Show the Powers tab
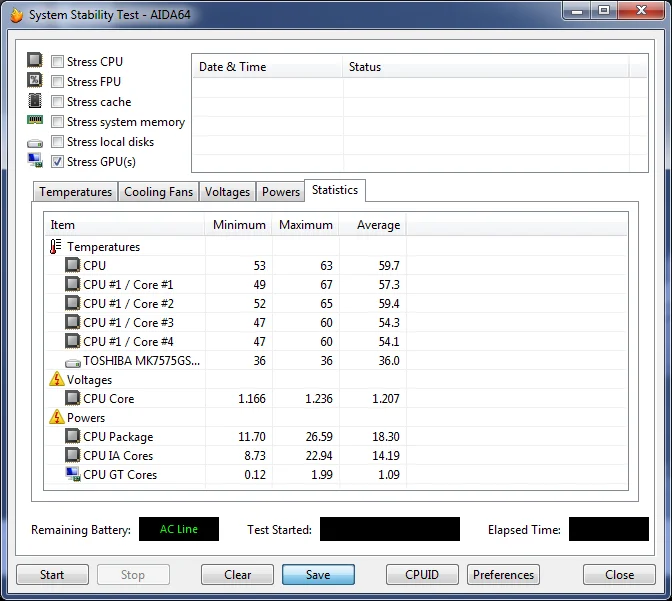Viewport: 672px width, 601px height. tap(281, 192)
